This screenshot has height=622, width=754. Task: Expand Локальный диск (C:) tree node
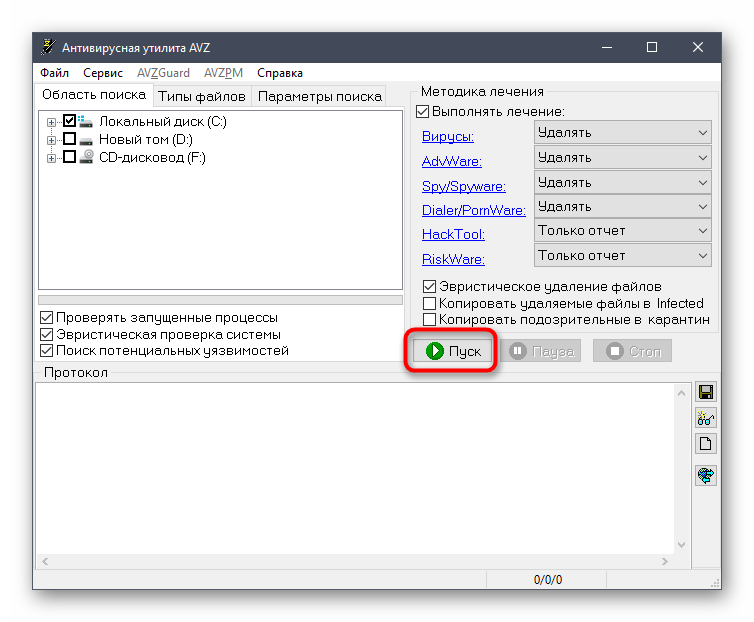[x=51, y=122]
